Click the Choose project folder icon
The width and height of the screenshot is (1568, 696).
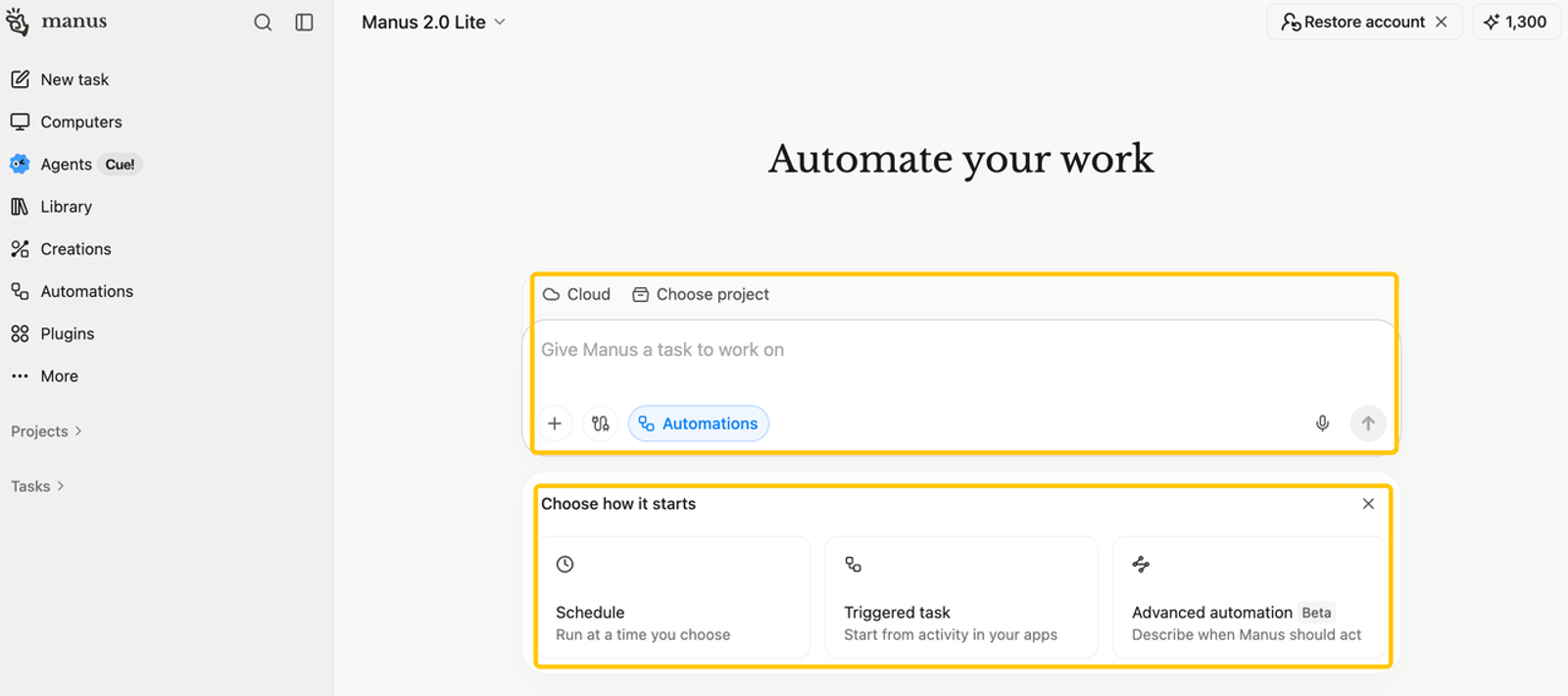click(640, 294)
